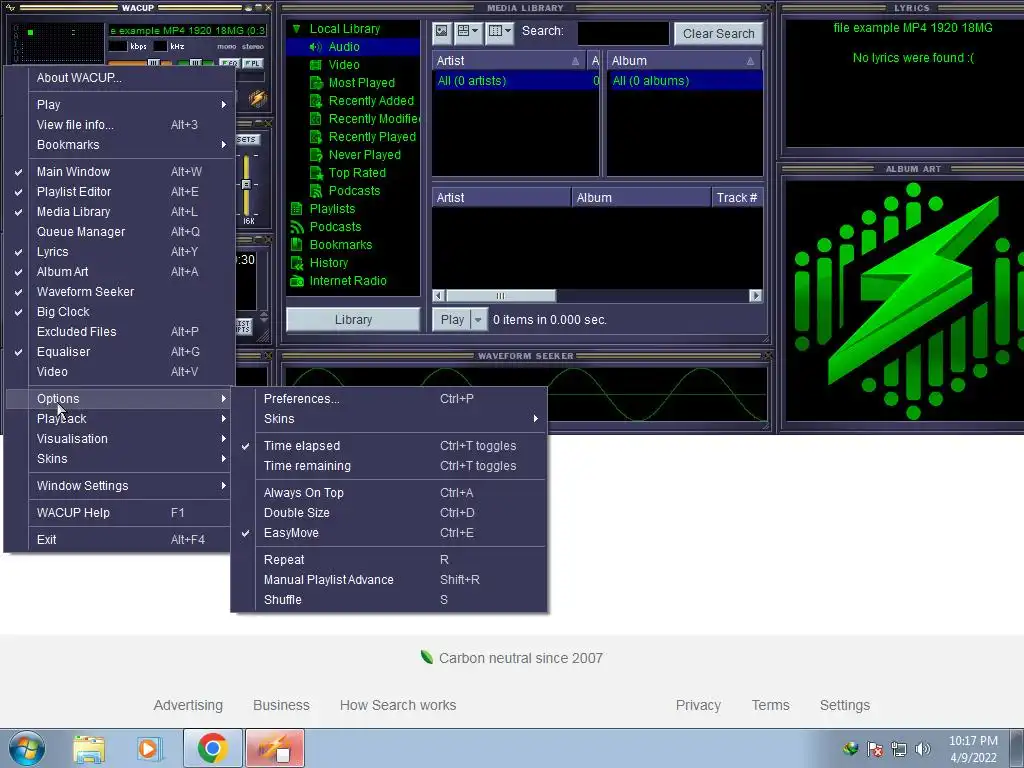Expand Skins submenu in main menu
Image resolution: width=1024 pixels, height=768 pixels.
(119, 459)
